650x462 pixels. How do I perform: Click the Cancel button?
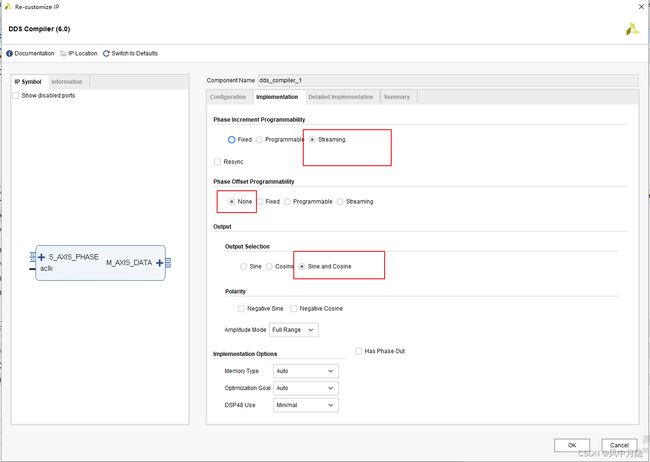(619, 445)
